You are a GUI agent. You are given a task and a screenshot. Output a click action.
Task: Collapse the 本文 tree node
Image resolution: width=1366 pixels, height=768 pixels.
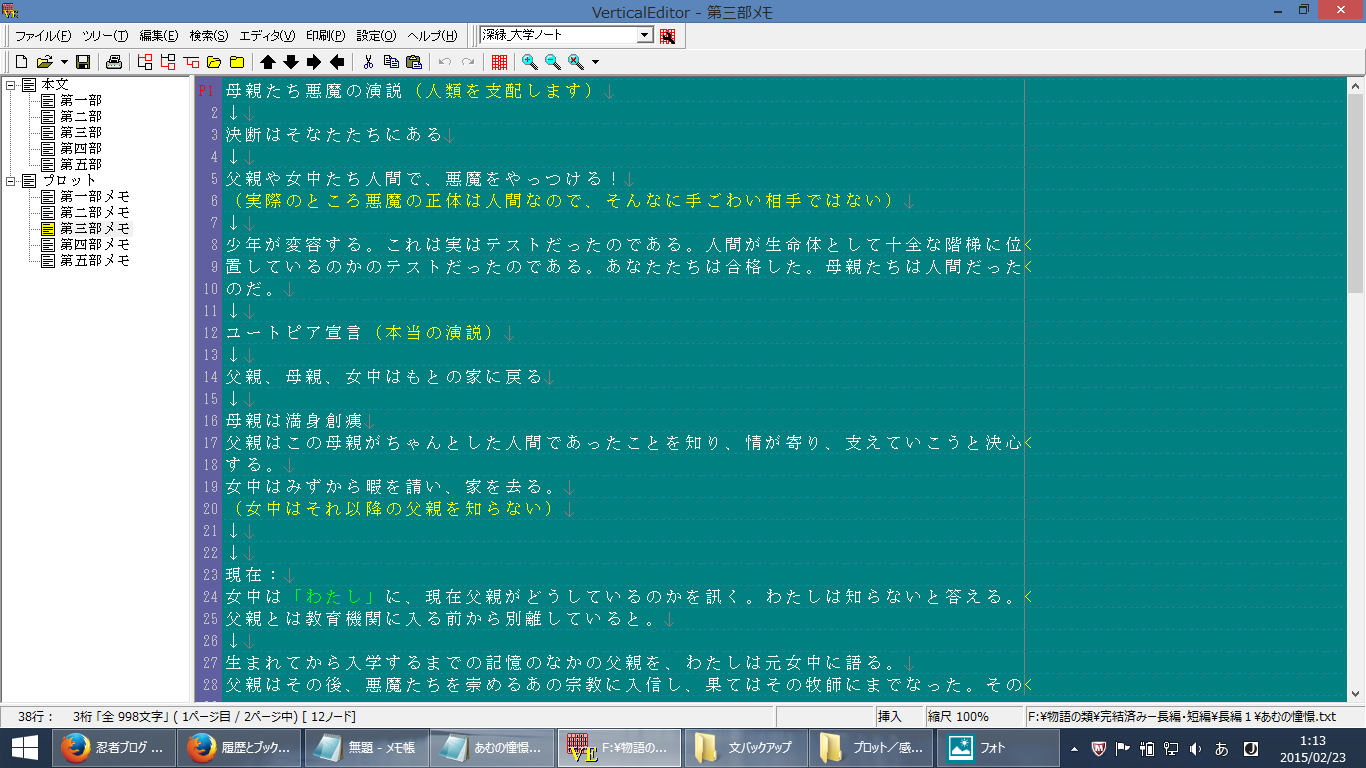pyautogui.click(x=10, y=84)
